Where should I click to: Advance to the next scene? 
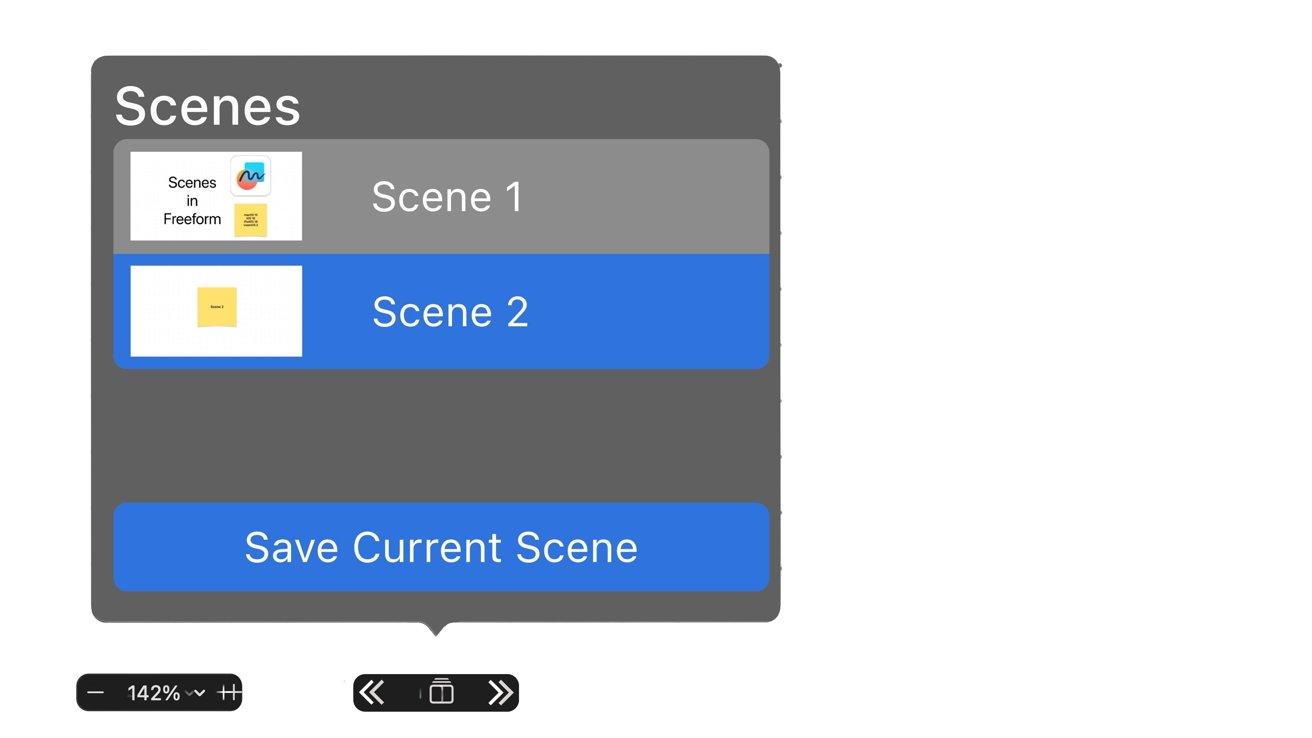point(500,692)
